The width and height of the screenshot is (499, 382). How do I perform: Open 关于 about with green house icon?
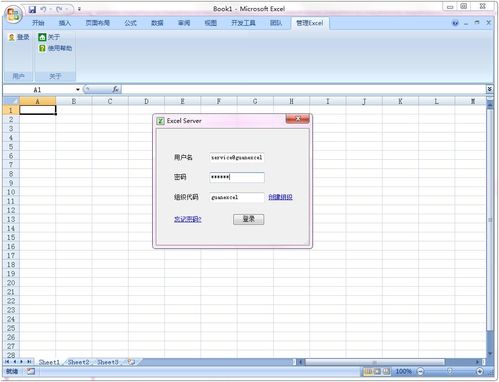pyautogui.click(x=49, y=37)
